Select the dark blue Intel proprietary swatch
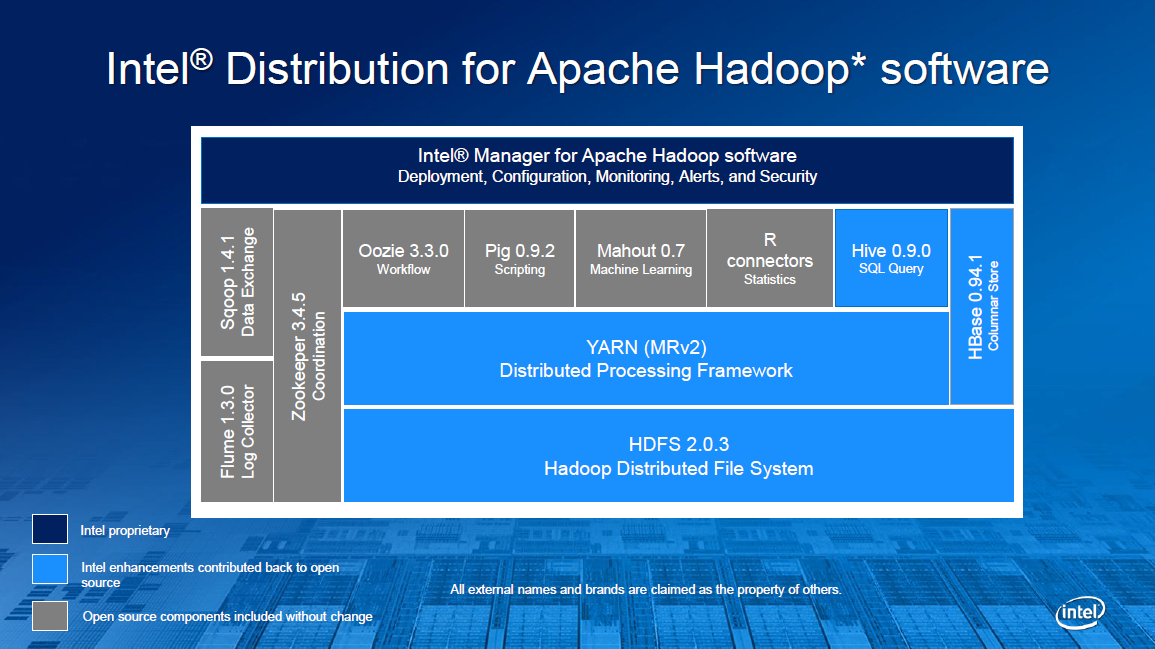This screenshot has height=649, width=1155. tap(50, 530)
